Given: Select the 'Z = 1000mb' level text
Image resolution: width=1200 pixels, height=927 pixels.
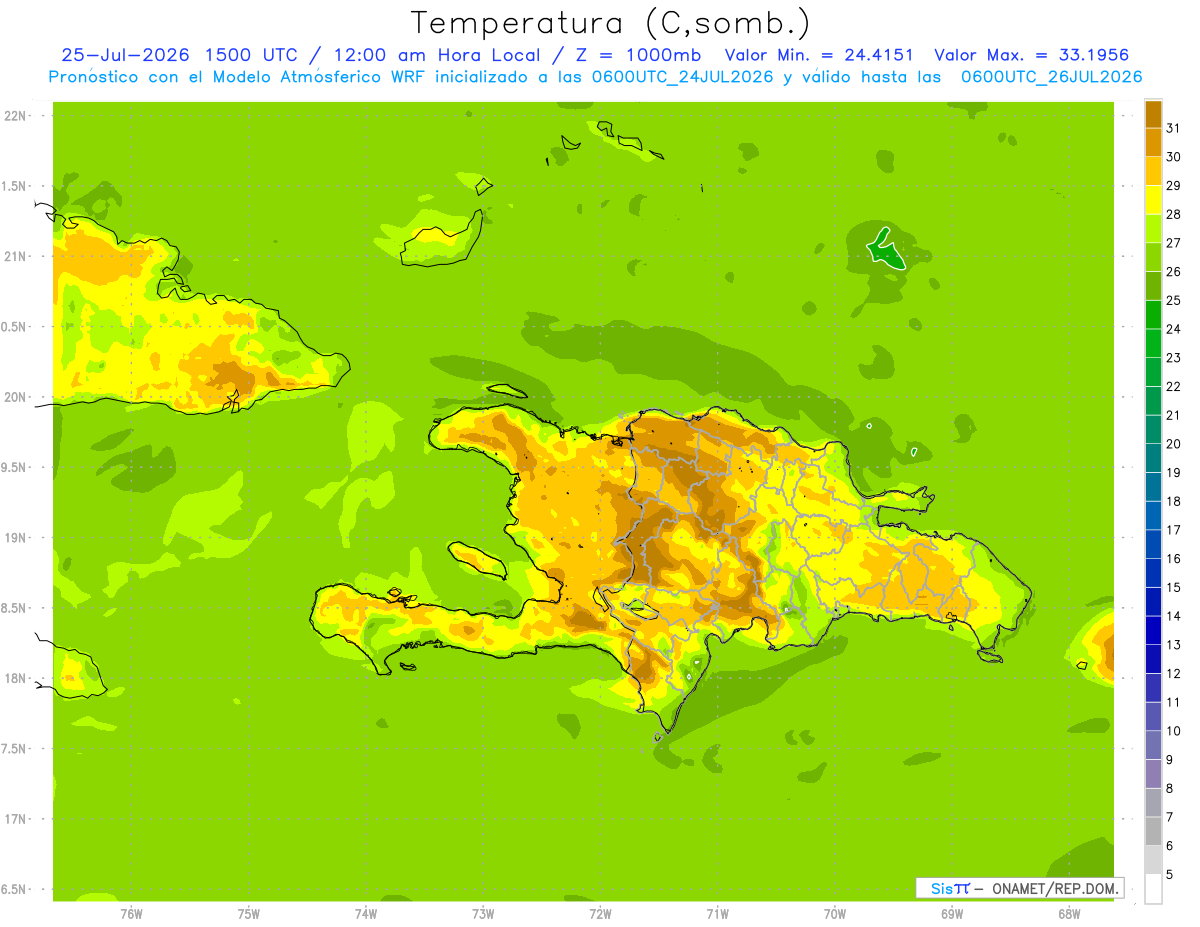Looking at the screenshot, I should pos(640,55).
